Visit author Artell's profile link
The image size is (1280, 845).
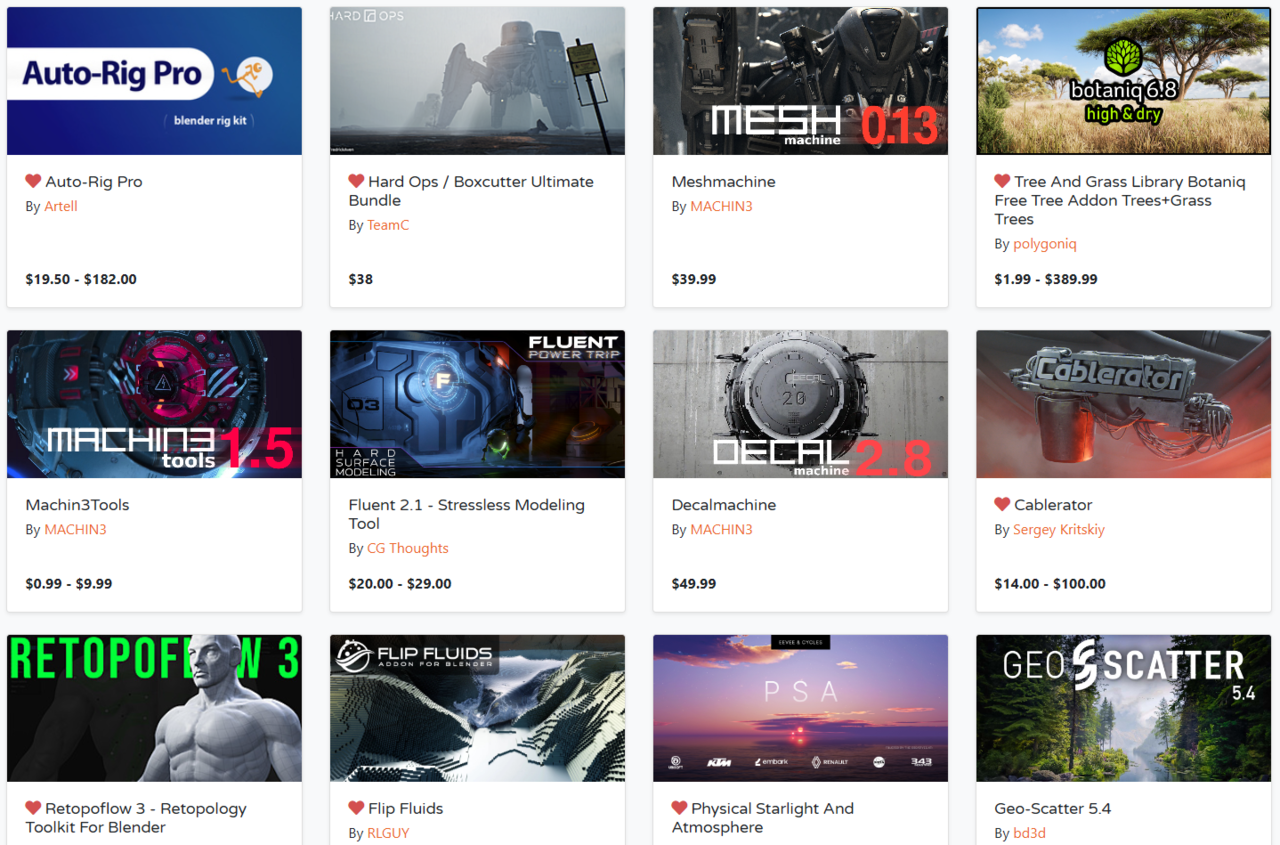(61, 206)
